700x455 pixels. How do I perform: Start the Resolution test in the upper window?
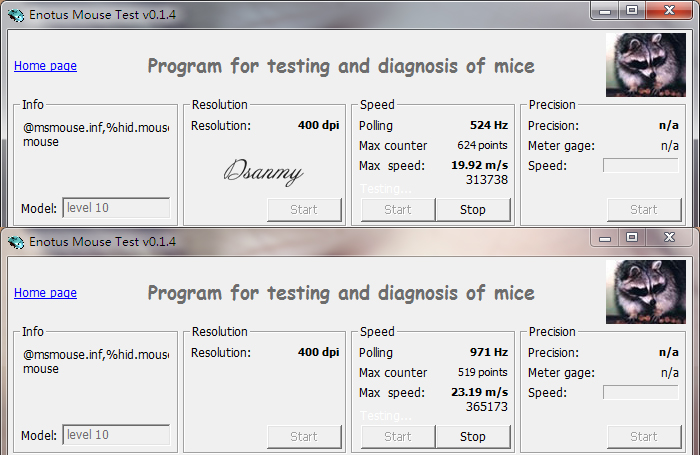coord(304,210)
